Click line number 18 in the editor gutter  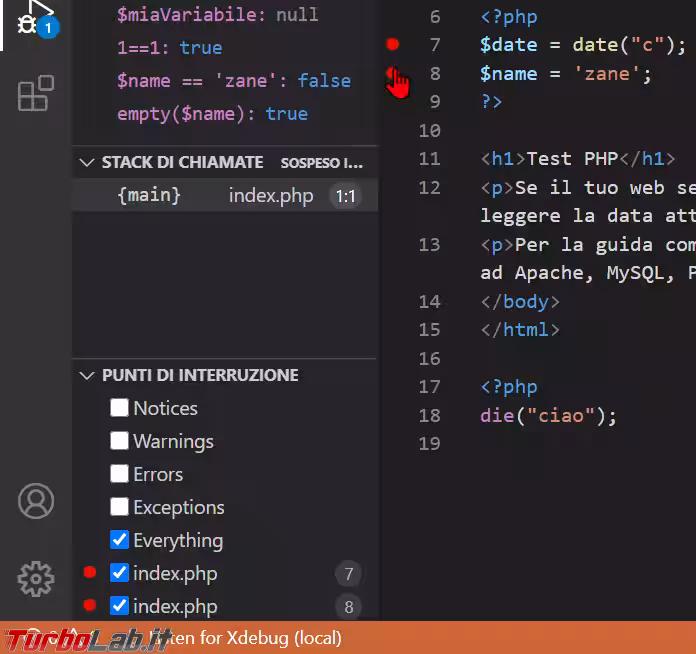click(x=429, y=415)
